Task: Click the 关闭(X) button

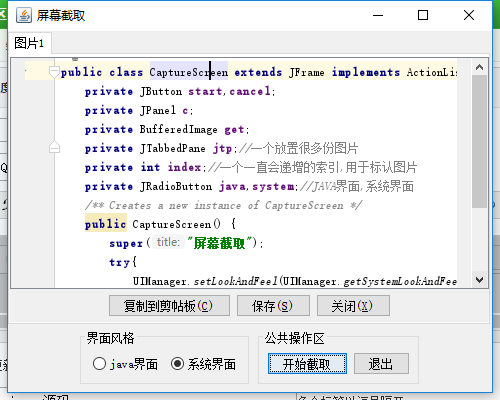Action: [353, 306]
